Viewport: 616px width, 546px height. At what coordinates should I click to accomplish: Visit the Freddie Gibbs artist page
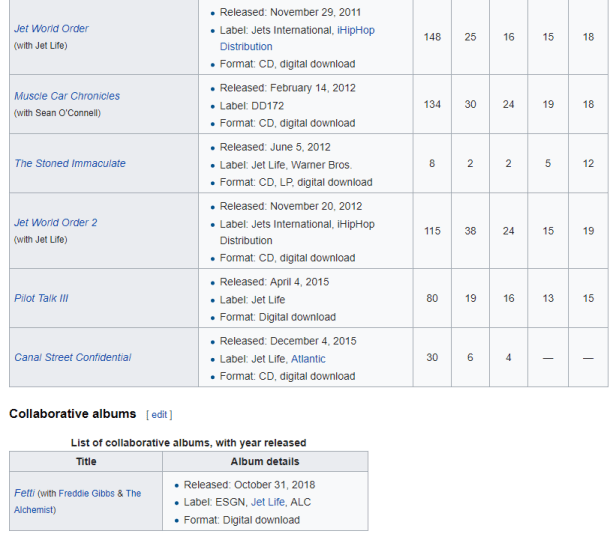[x=87, y=493]
